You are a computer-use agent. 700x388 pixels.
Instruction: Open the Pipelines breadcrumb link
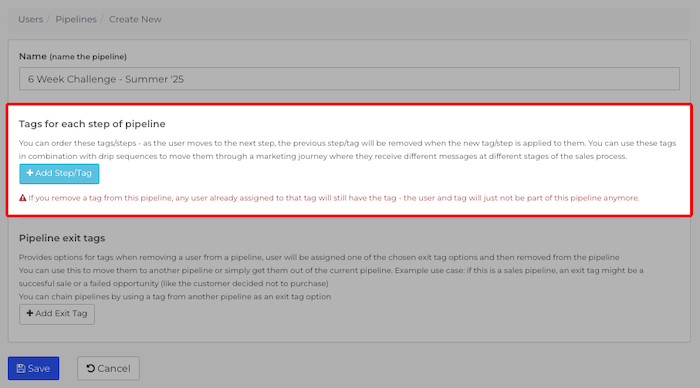[76, 19]
